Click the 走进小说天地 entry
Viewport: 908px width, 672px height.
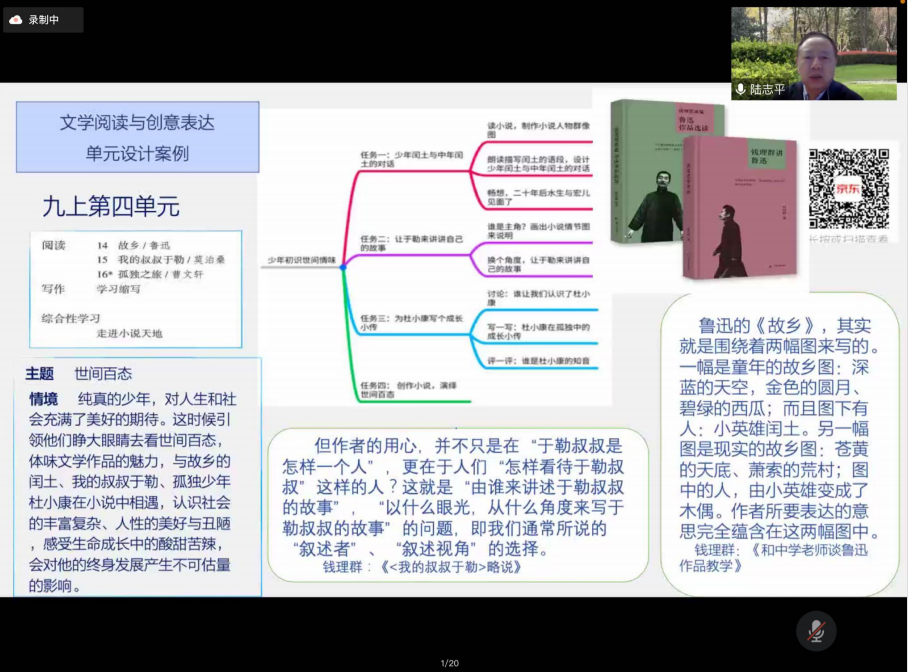click(x=129, y=333)
